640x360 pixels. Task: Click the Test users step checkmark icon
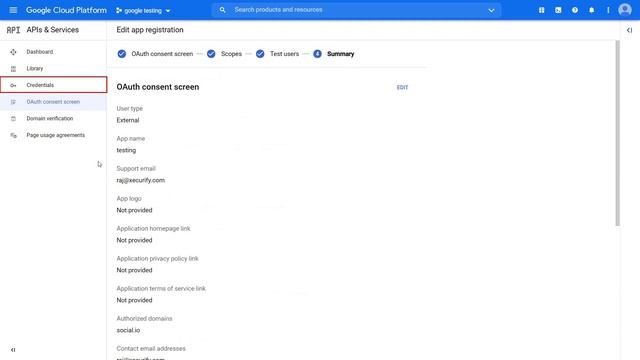tap(260, 54)
